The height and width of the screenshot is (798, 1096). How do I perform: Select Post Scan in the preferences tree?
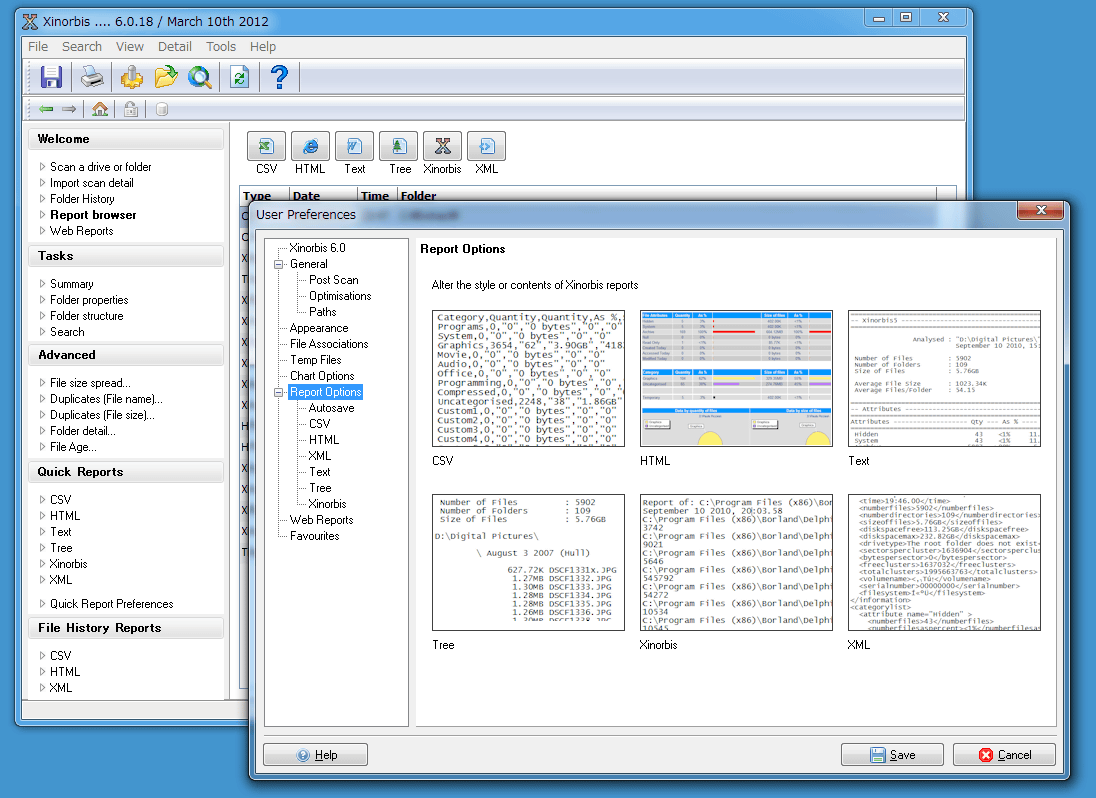tap(333, 280)
